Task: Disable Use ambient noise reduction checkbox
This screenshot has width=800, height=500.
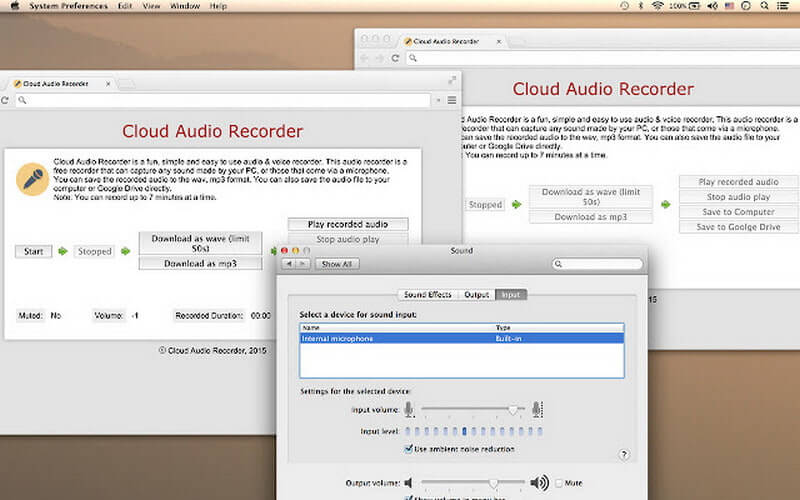Action: click(x=407, y=449)
